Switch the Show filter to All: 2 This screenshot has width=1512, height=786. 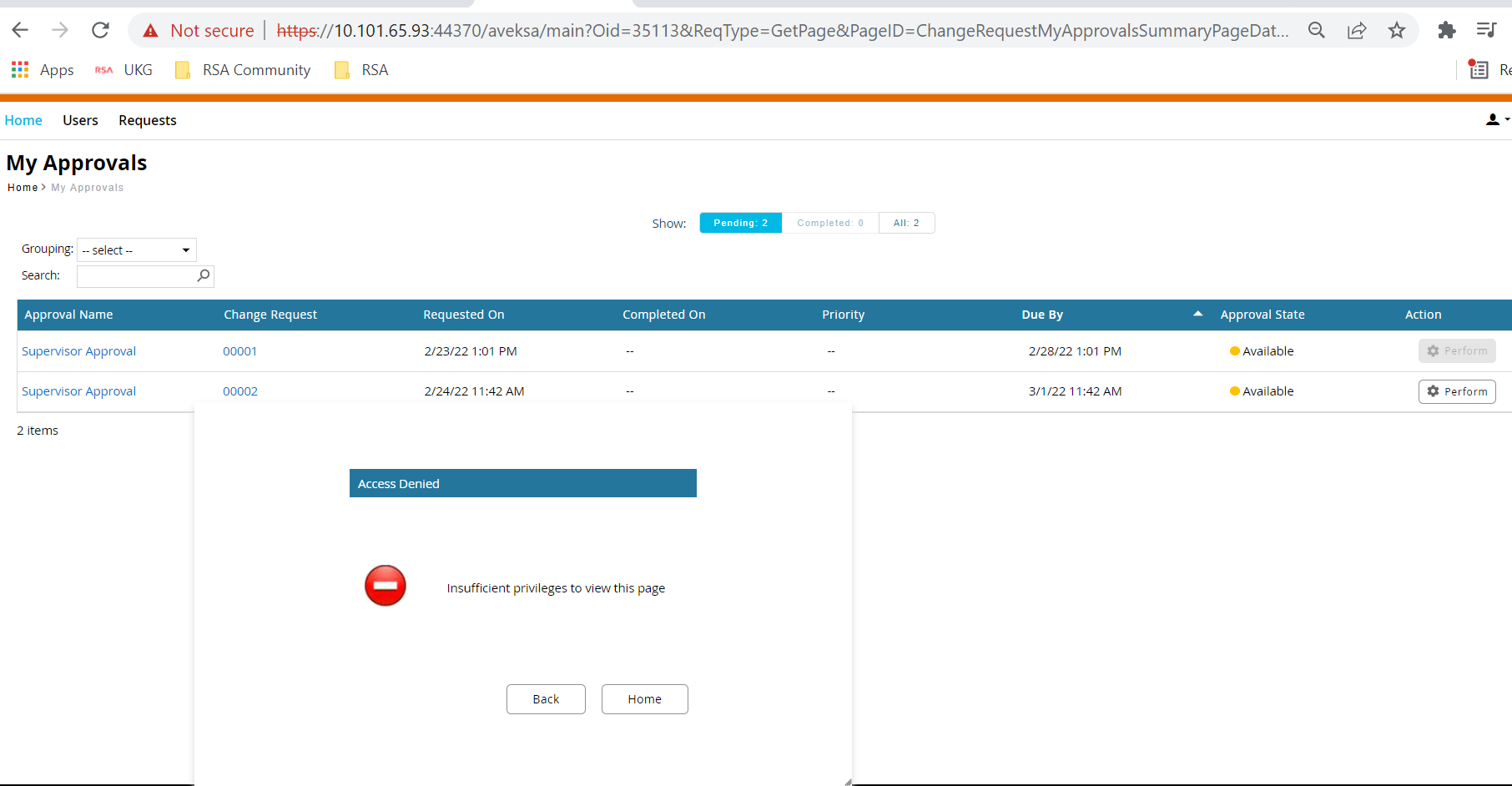[x=906, y=222]
